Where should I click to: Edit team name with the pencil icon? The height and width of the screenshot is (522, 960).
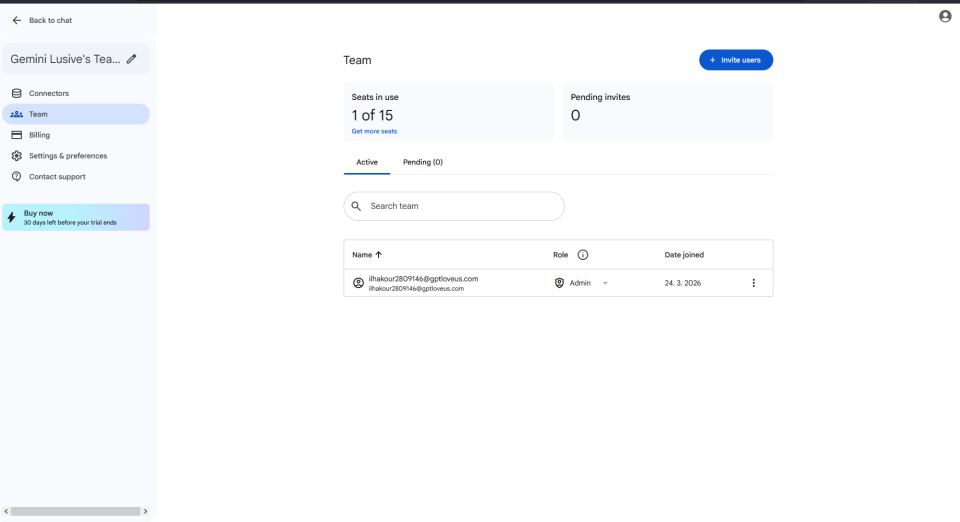point(132,59)
